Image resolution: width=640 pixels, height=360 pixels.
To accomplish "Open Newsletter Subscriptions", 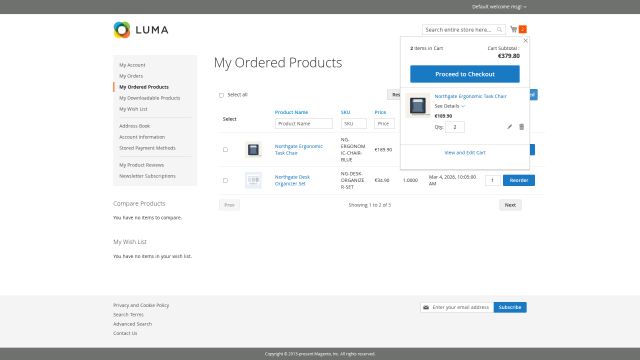I will point(147,176).
